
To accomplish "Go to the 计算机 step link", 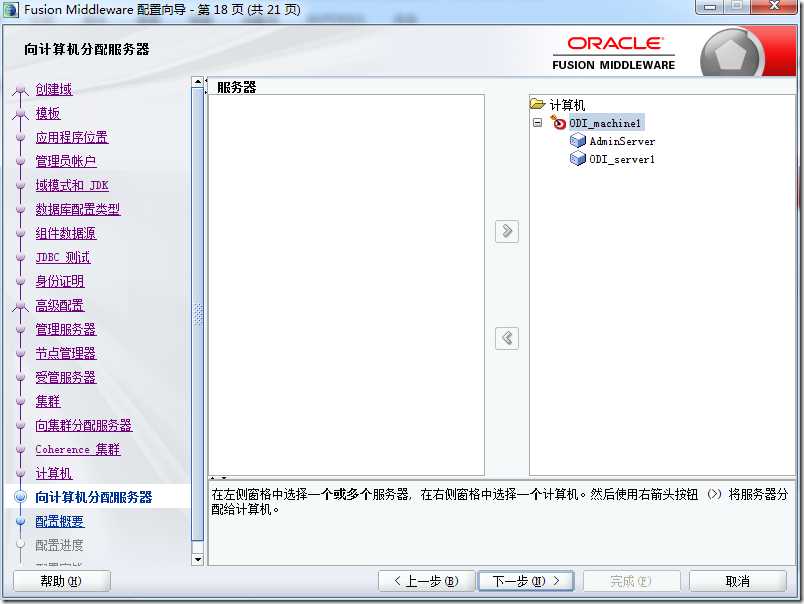I will 54,473.
